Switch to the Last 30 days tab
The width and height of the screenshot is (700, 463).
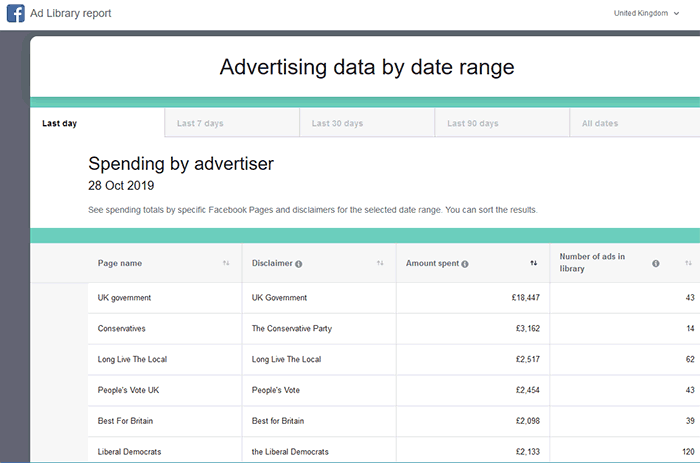coord(367,123)
